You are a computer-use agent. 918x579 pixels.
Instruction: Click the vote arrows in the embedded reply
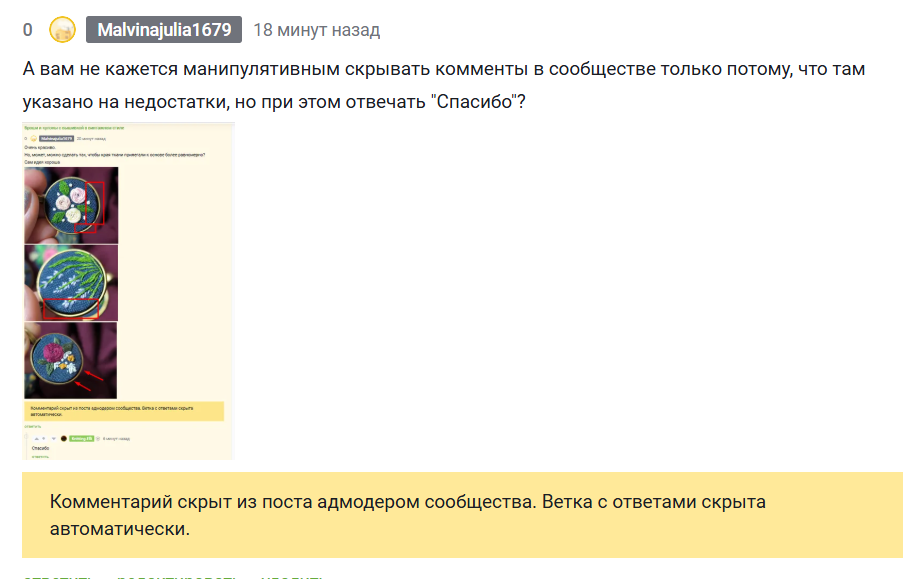[x=44, y=438]
